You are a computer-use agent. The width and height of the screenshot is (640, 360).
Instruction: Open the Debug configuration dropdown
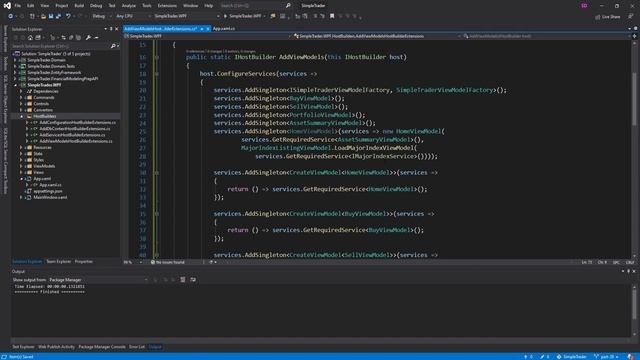[x=101, y=16]
